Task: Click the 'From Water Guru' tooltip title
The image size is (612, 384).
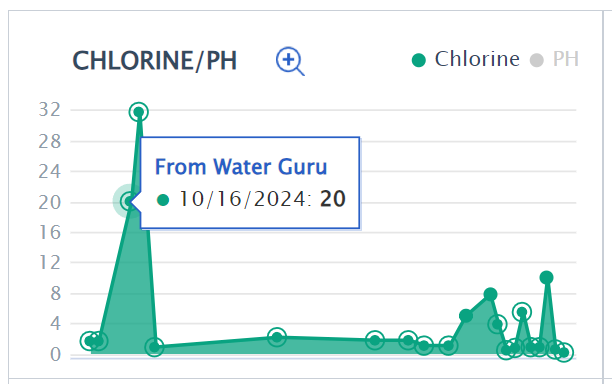Action: point(241,167)
